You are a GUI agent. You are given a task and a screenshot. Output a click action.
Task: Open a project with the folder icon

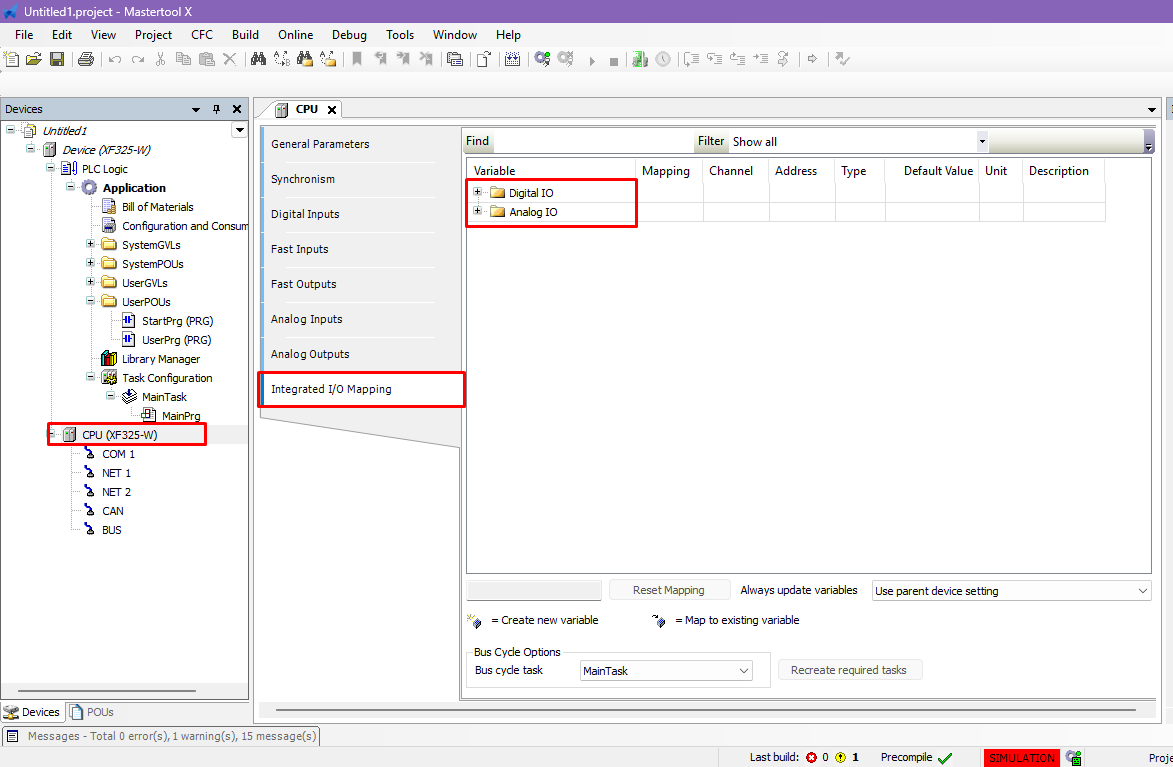pyautogui.click(x=34, y=59)
